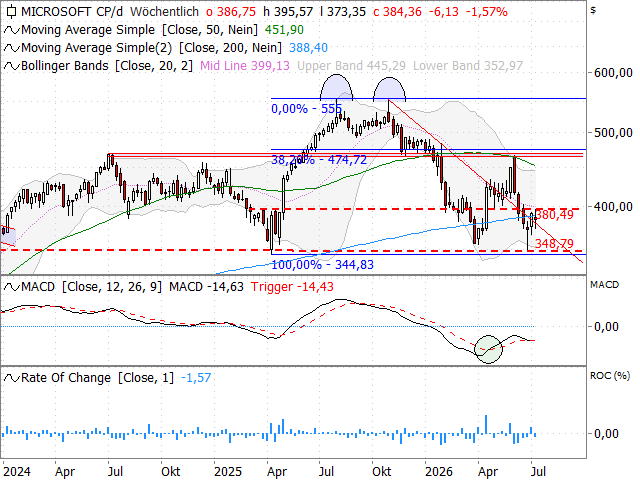
Task: Click the 2024 time axis label
Action: point(17,472)
